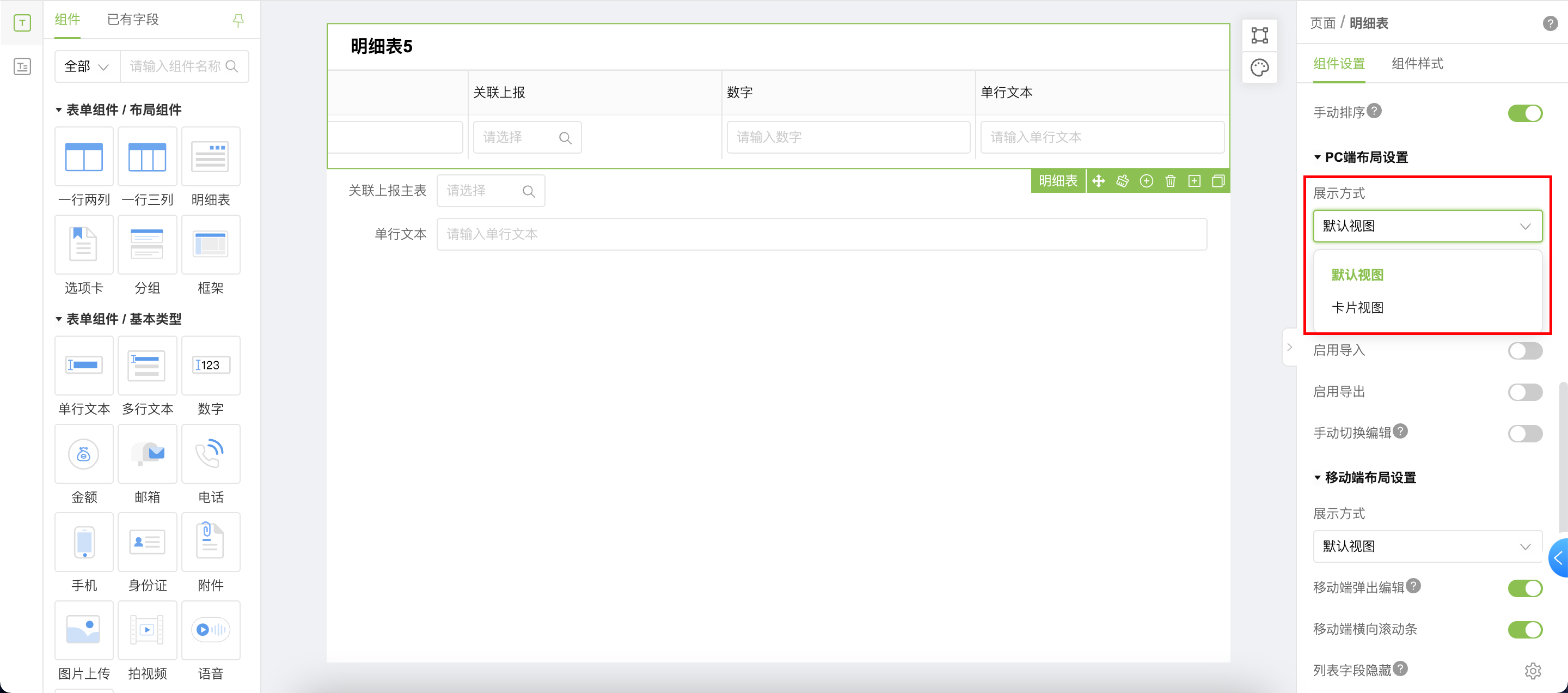Click the frame select icon beside canvas
This screenshot has height=693, width=1568.
[x=1259, y=35]
